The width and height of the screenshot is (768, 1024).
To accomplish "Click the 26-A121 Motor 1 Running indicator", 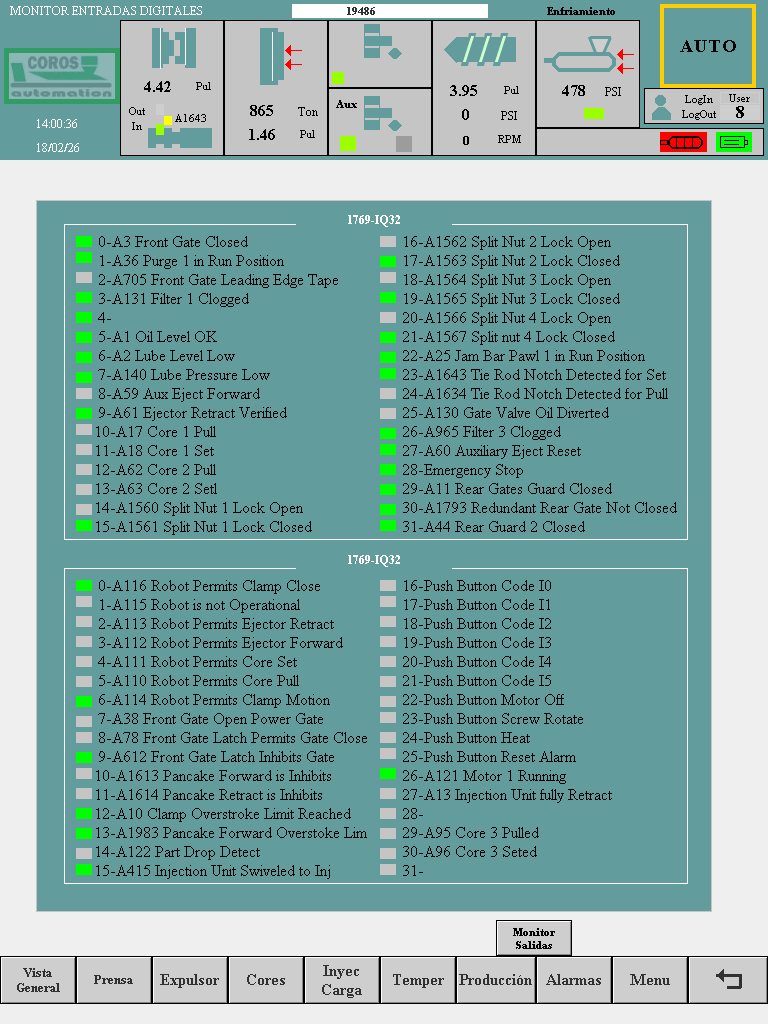I will 388,775.
